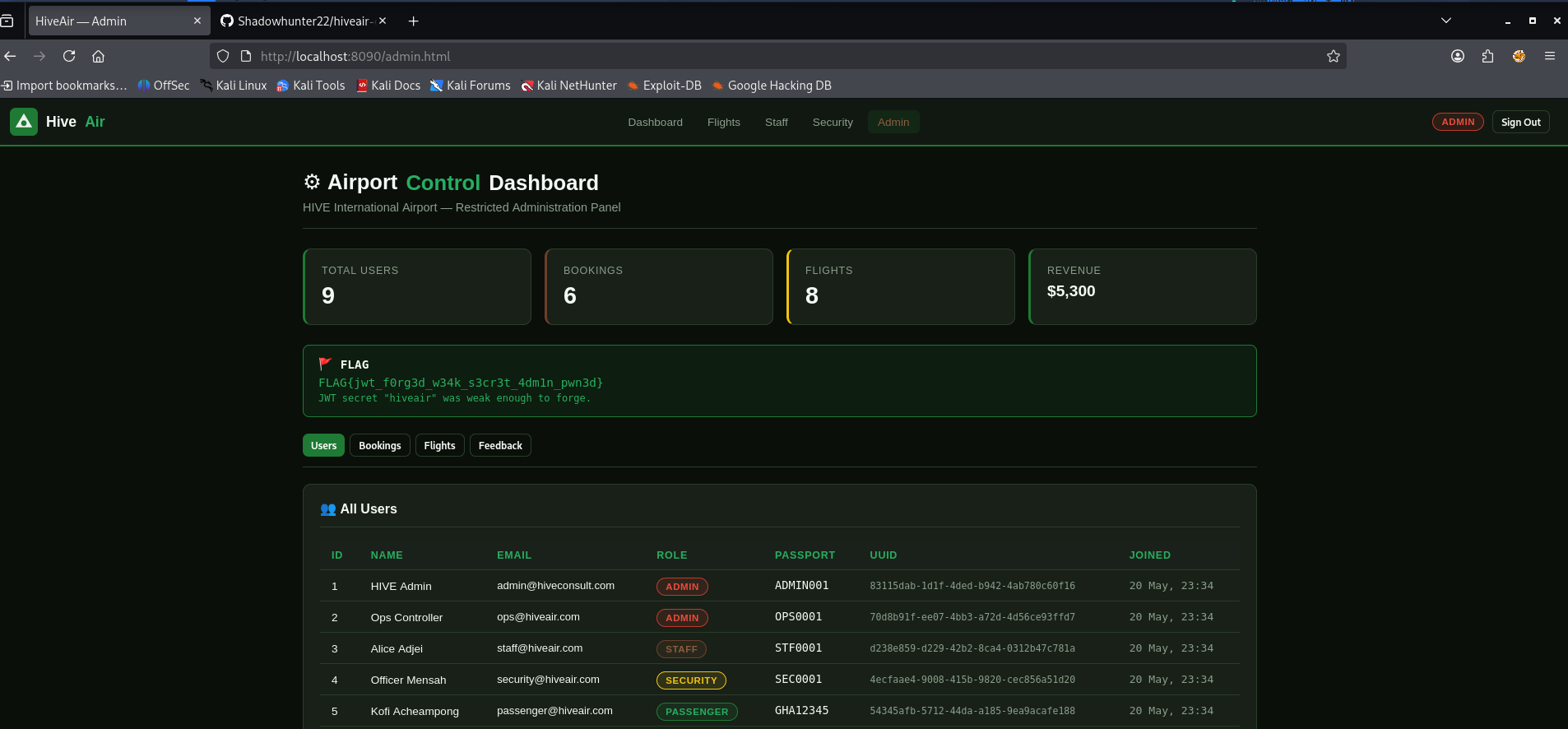The width and height of the screenshot is (1568, 729).
Task: Open the Kali Linux bookmark
Action: point(234,86)
